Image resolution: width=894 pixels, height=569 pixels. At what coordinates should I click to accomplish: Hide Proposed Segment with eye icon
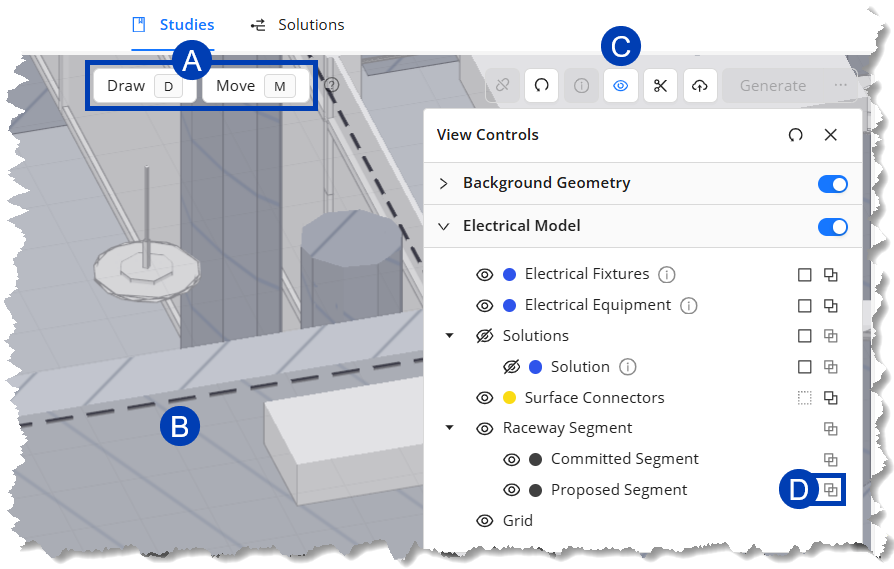pos(511,490)
